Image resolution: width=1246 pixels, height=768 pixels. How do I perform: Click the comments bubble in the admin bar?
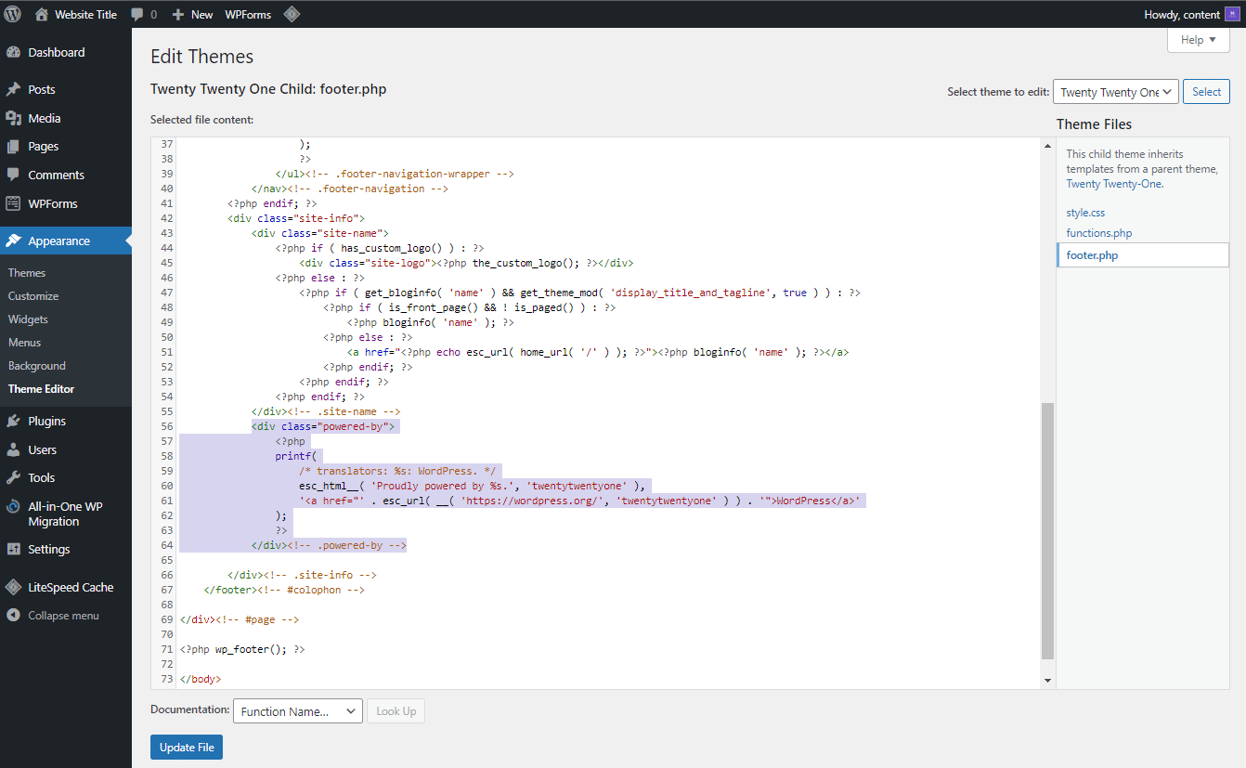point(135,14)
